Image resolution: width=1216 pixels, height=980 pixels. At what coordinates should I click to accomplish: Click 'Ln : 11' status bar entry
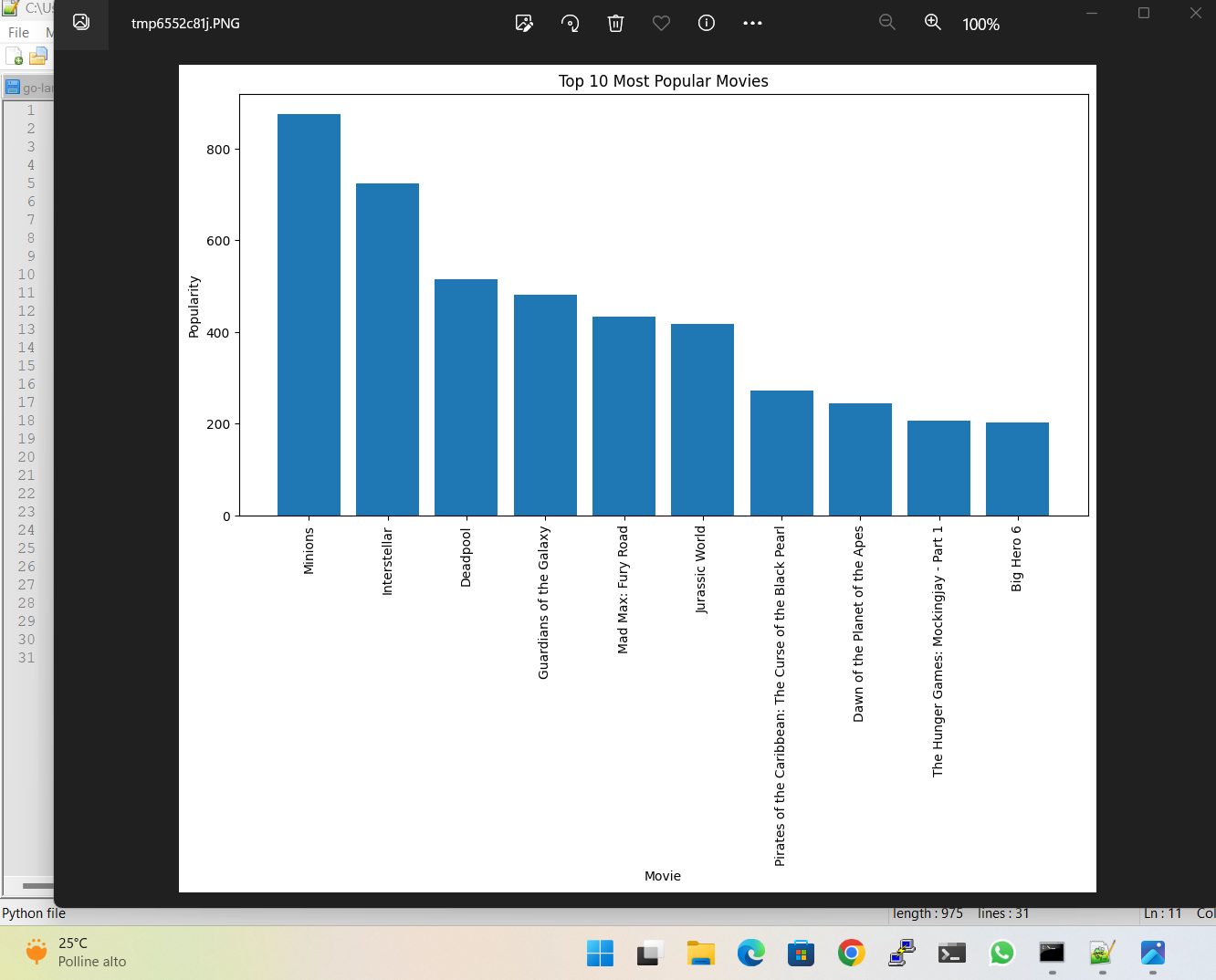point(1162,912)
